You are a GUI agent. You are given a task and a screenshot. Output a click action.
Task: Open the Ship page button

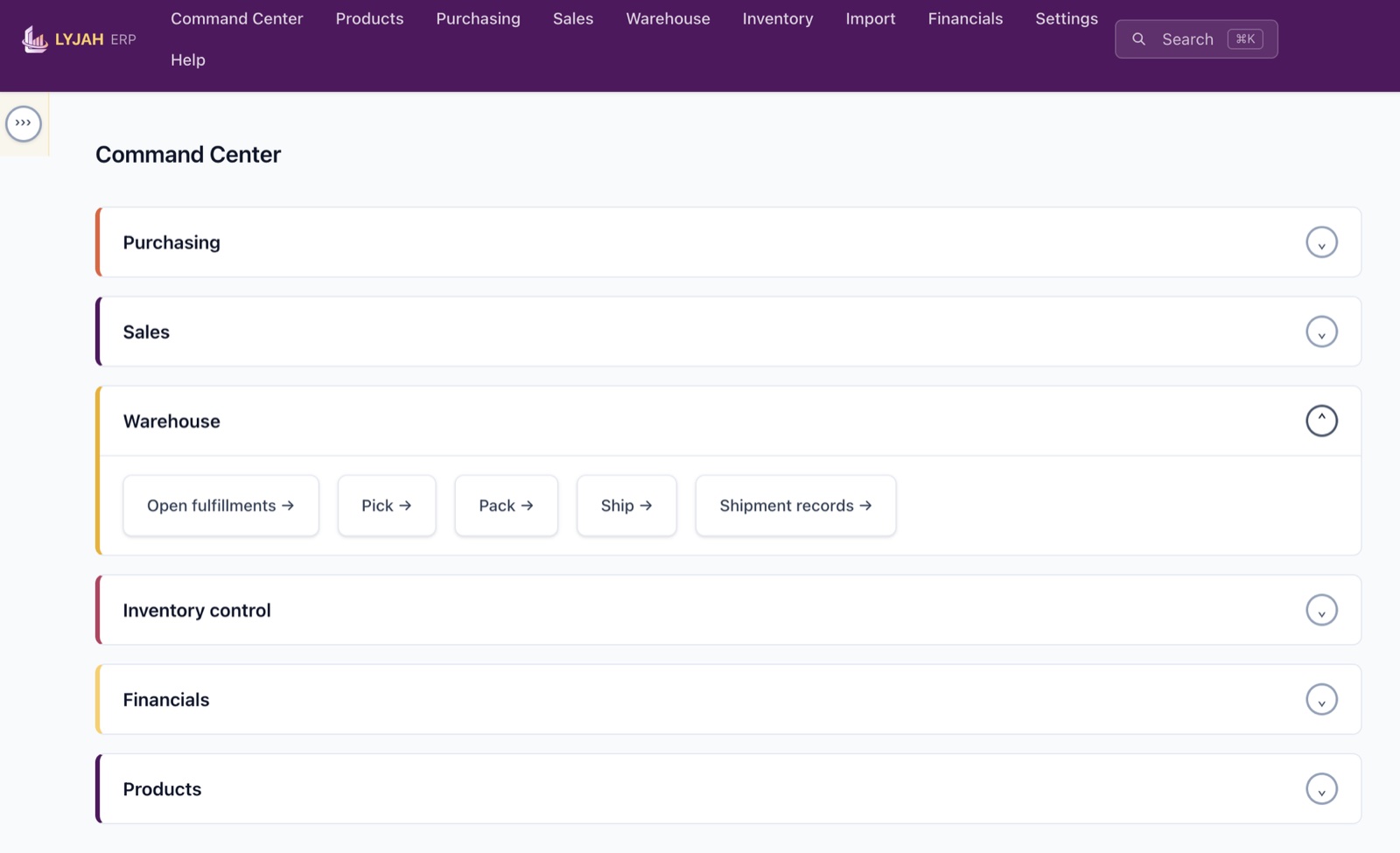tap(626, 506)
